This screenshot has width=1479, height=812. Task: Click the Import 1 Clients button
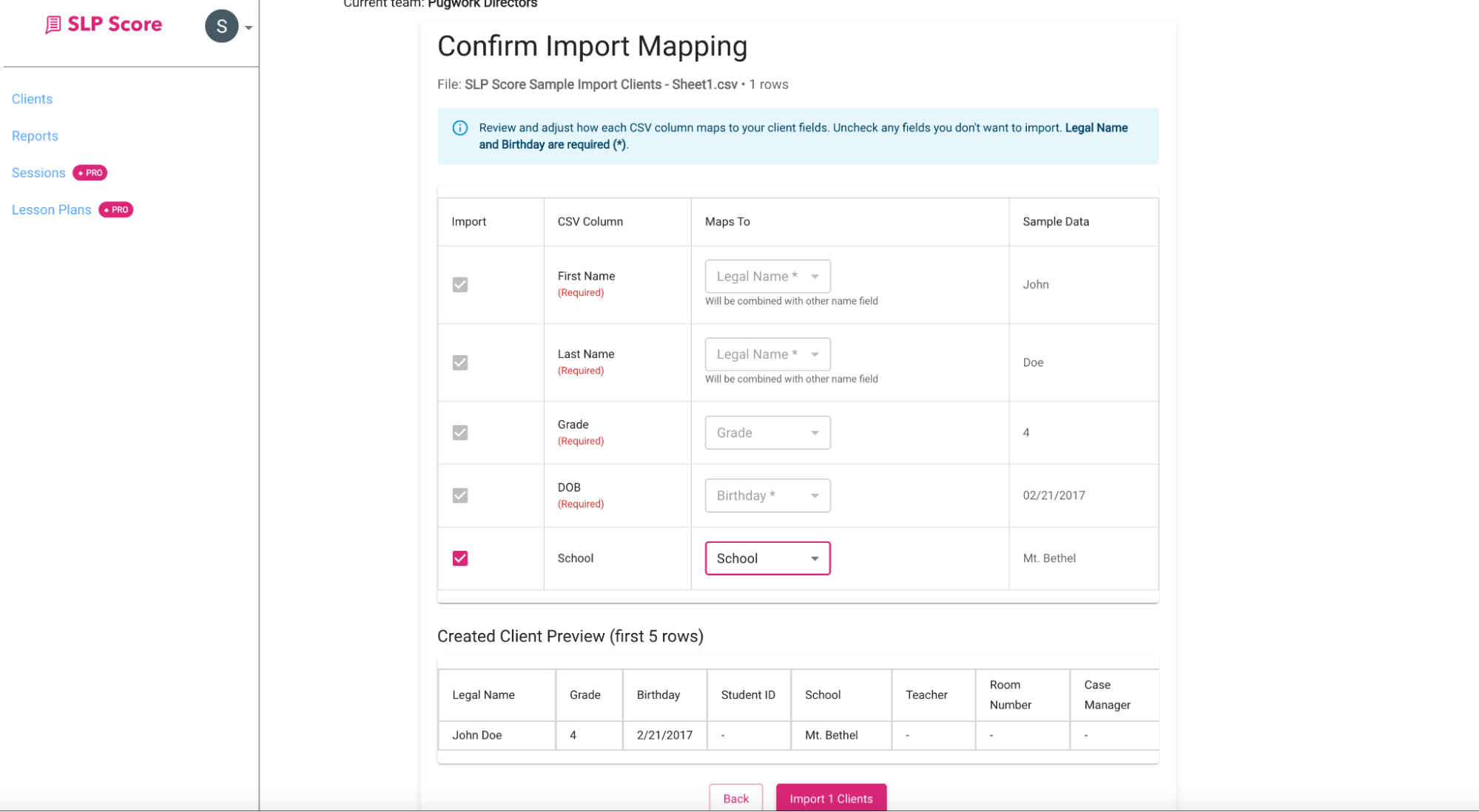click(x=831, y=798)
